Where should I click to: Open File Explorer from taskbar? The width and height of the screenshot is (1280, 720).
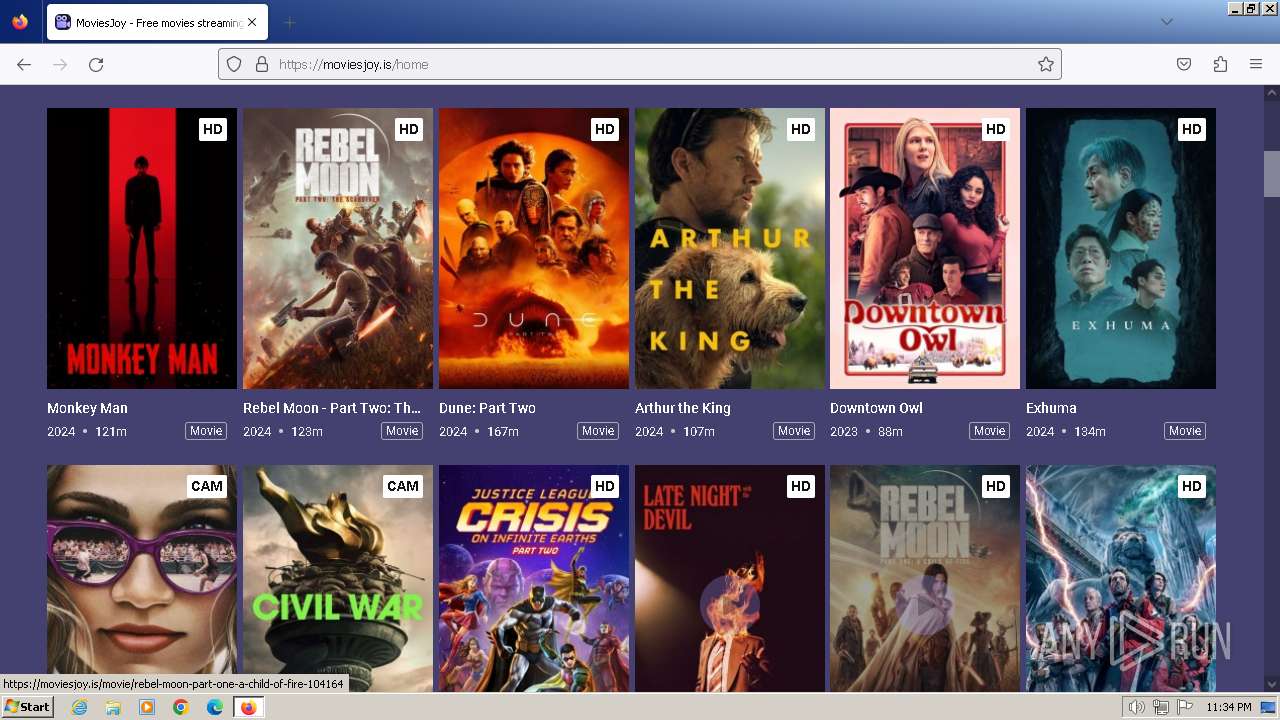(113, 707)
